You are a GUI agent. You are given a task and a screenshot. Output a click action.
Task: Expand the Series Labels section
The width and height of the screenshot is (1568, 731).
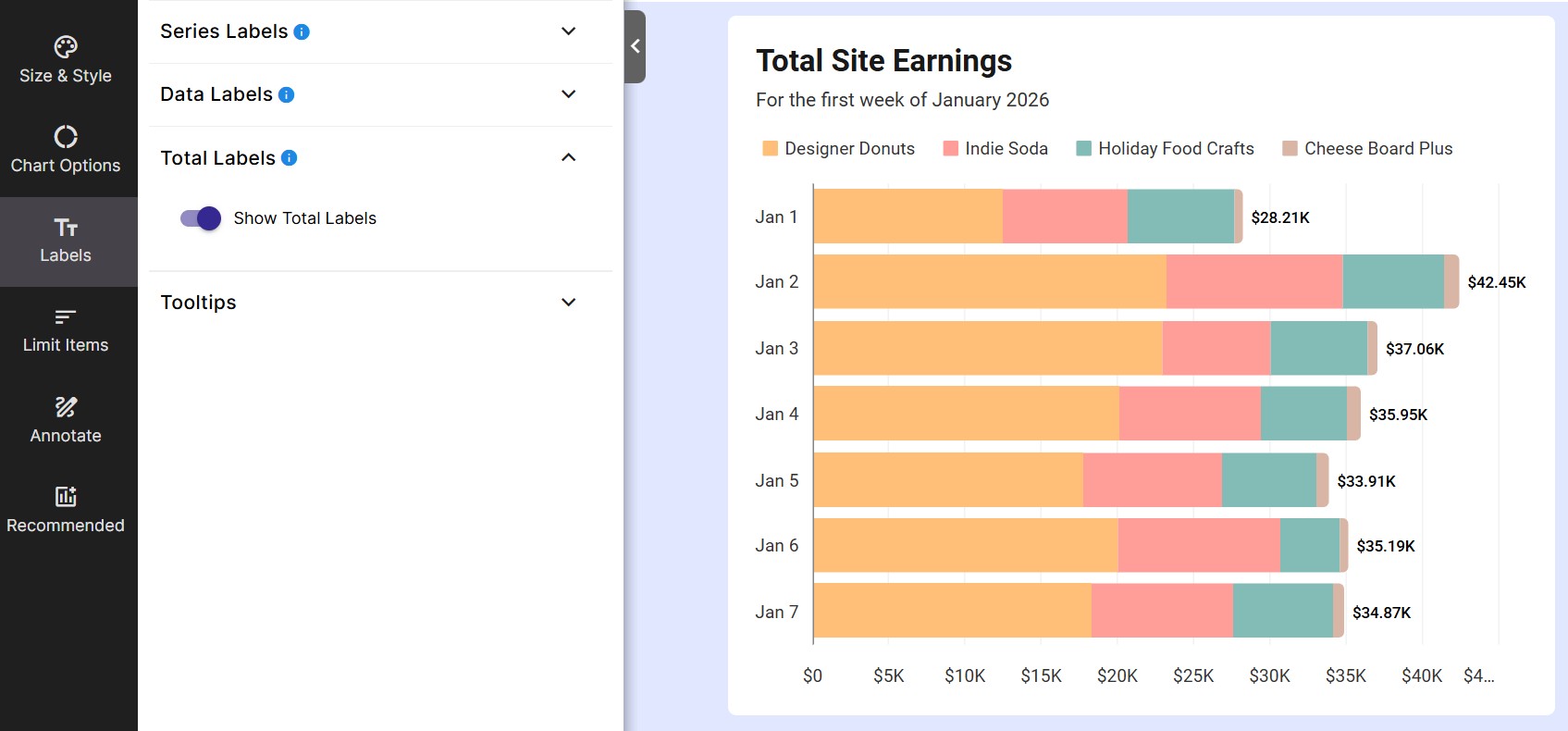(569, 31)
